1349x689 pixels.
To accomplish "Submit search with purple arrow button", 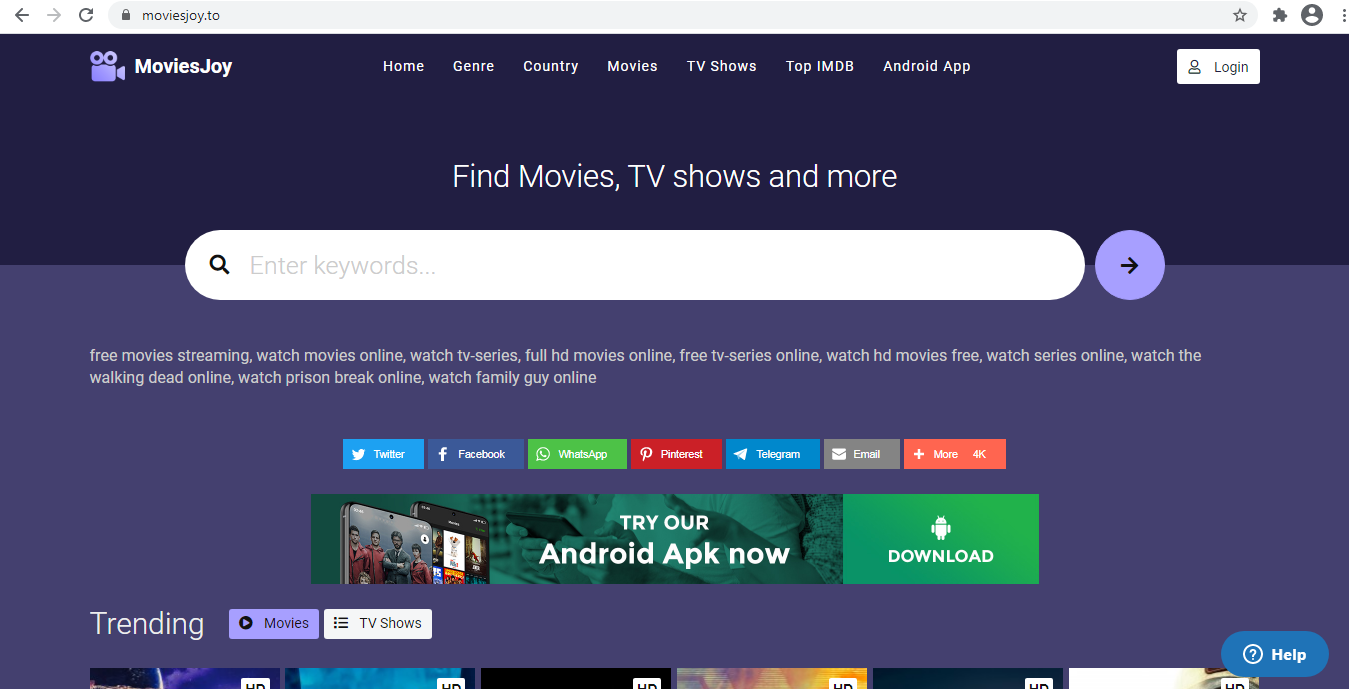I will (x=1130, y=265).
